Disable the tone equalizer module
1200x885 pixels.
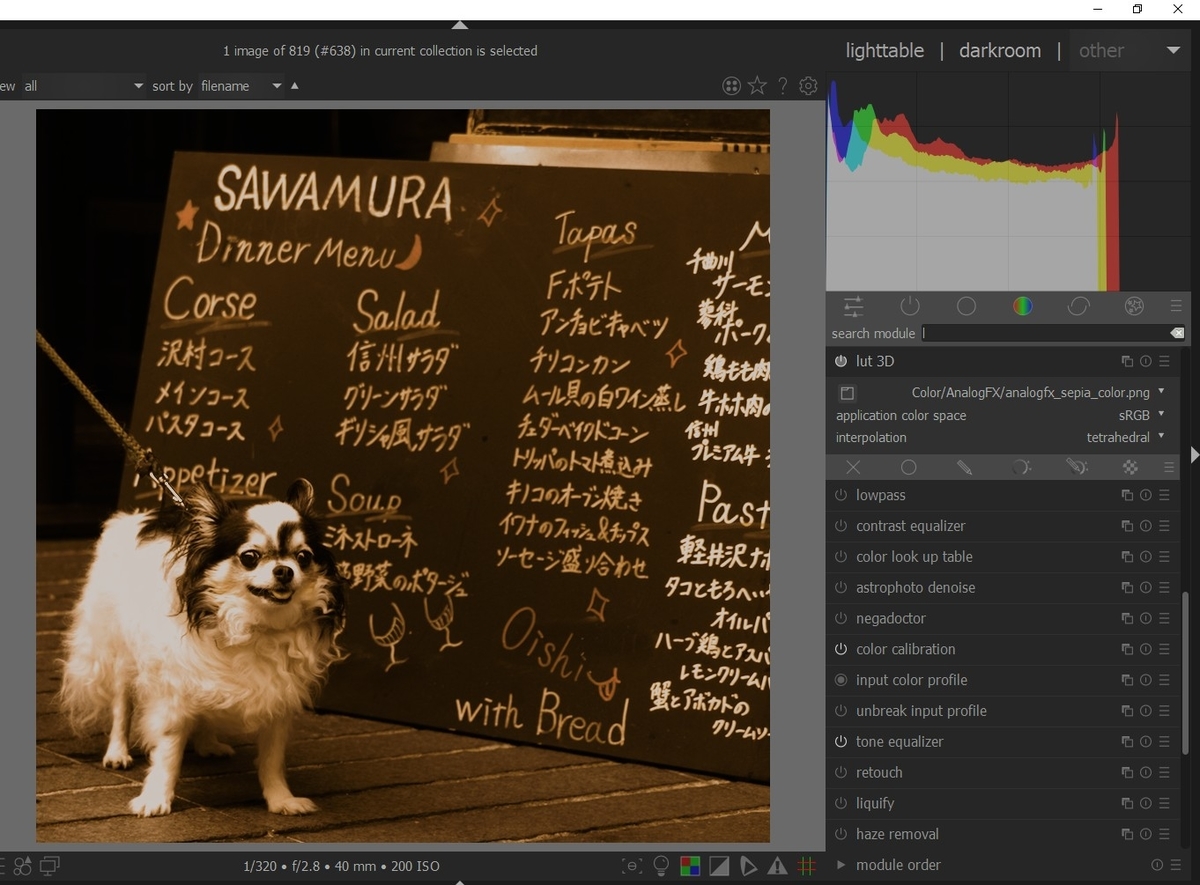point(841,742)
